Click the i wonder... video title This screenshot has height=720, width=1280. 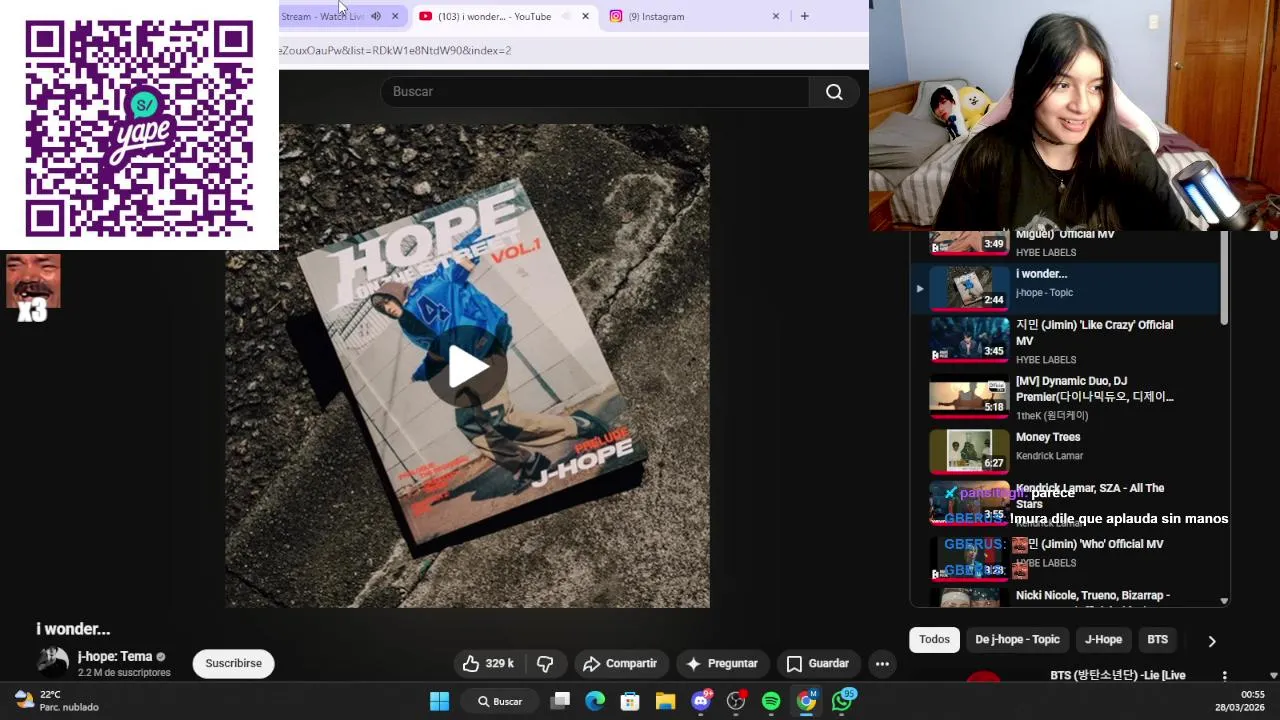(x=73, y=629)
